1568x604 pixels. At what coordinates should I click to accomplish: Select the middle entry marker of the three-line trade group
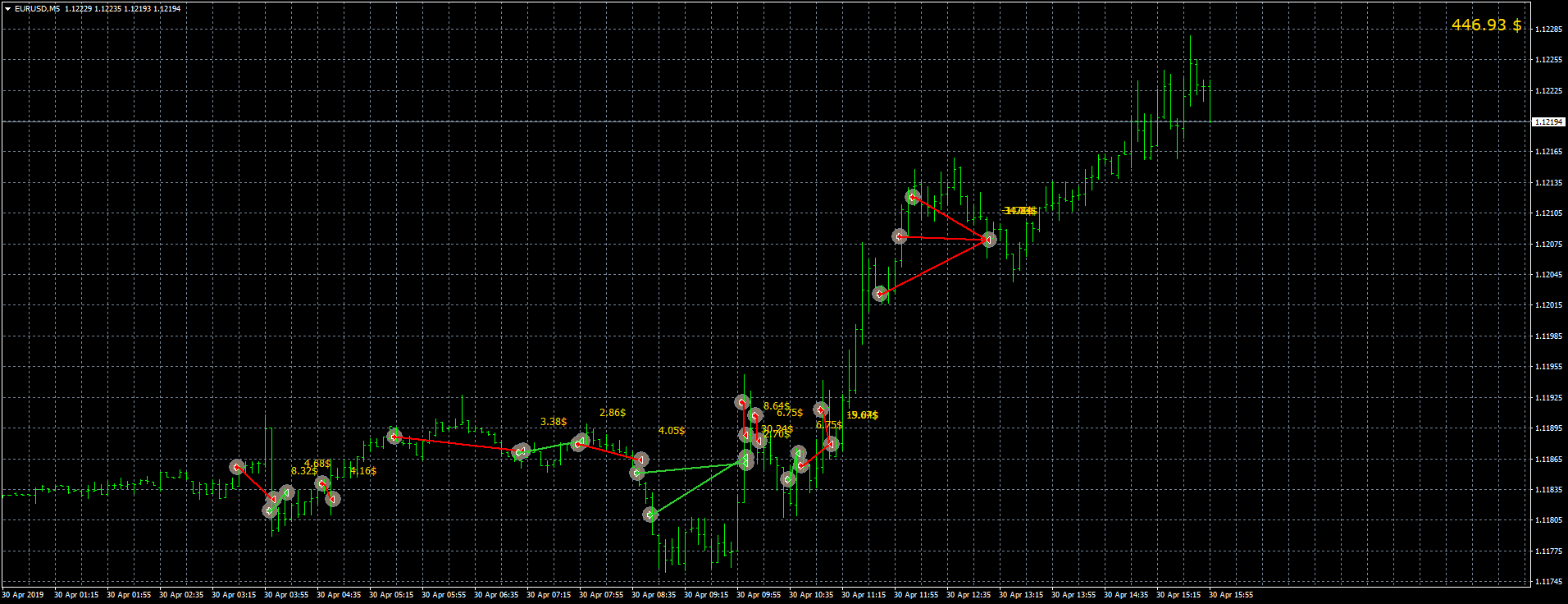point(900,236)
